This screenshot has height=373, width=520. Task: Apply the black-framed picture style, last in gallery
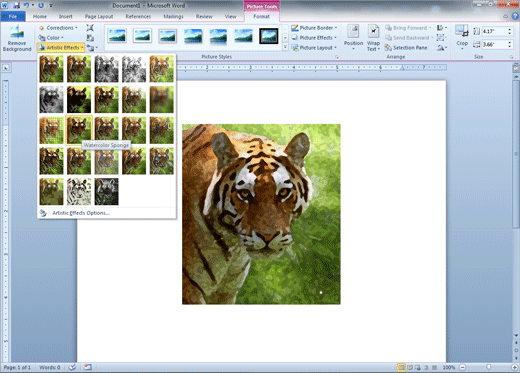tap(269, 36)
